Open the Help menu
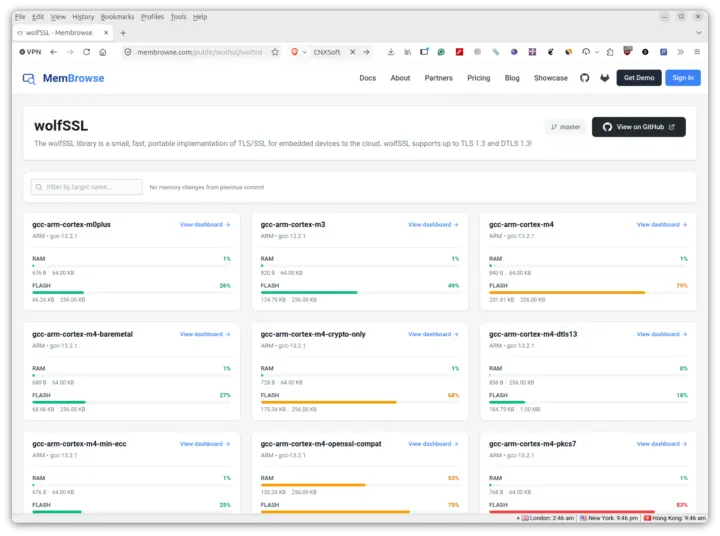The height and width of the screenshot is (536, 720). 200,17
